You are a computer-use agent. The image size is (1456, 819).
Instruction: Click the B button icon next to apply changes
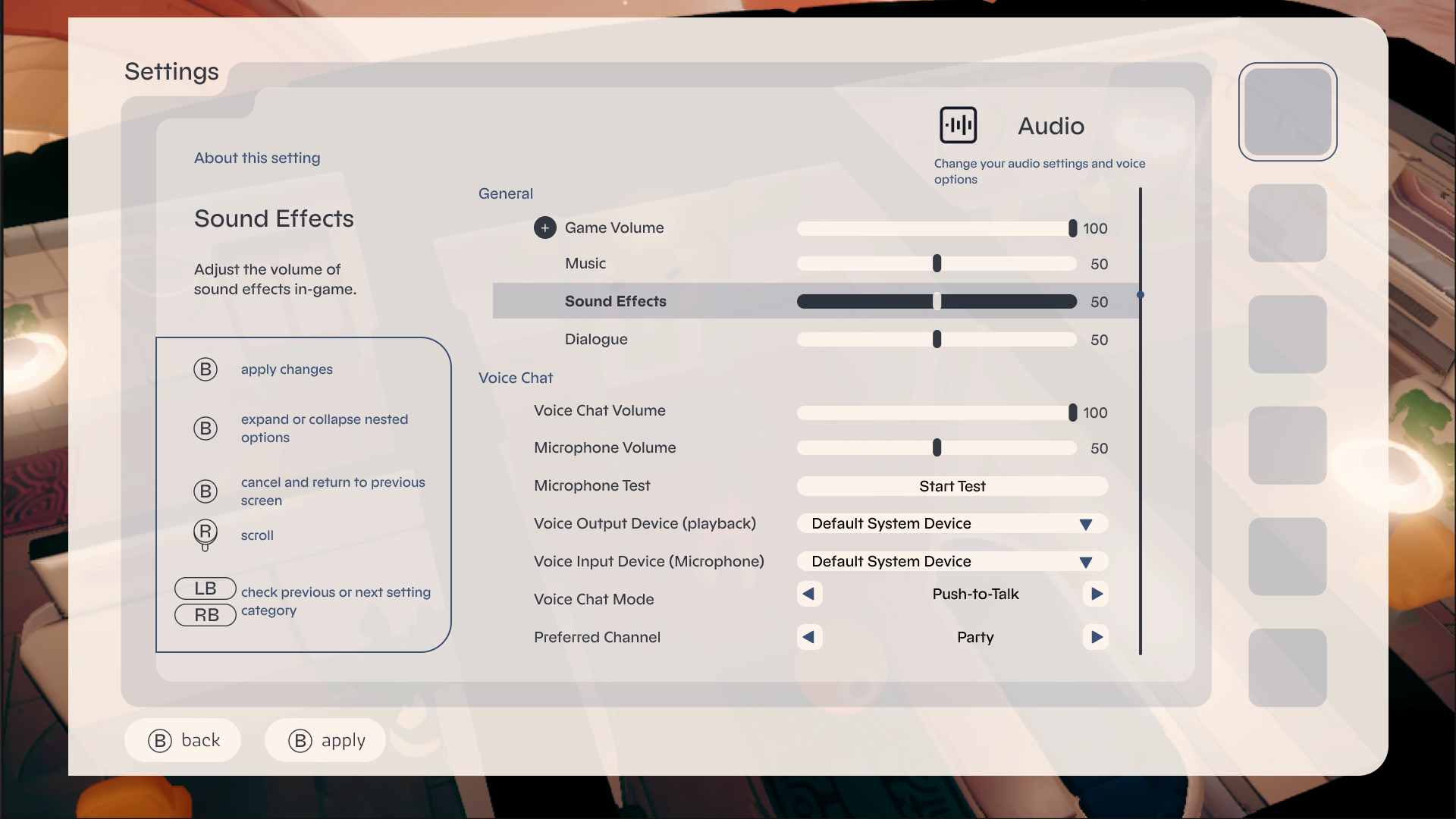point(206,369)
